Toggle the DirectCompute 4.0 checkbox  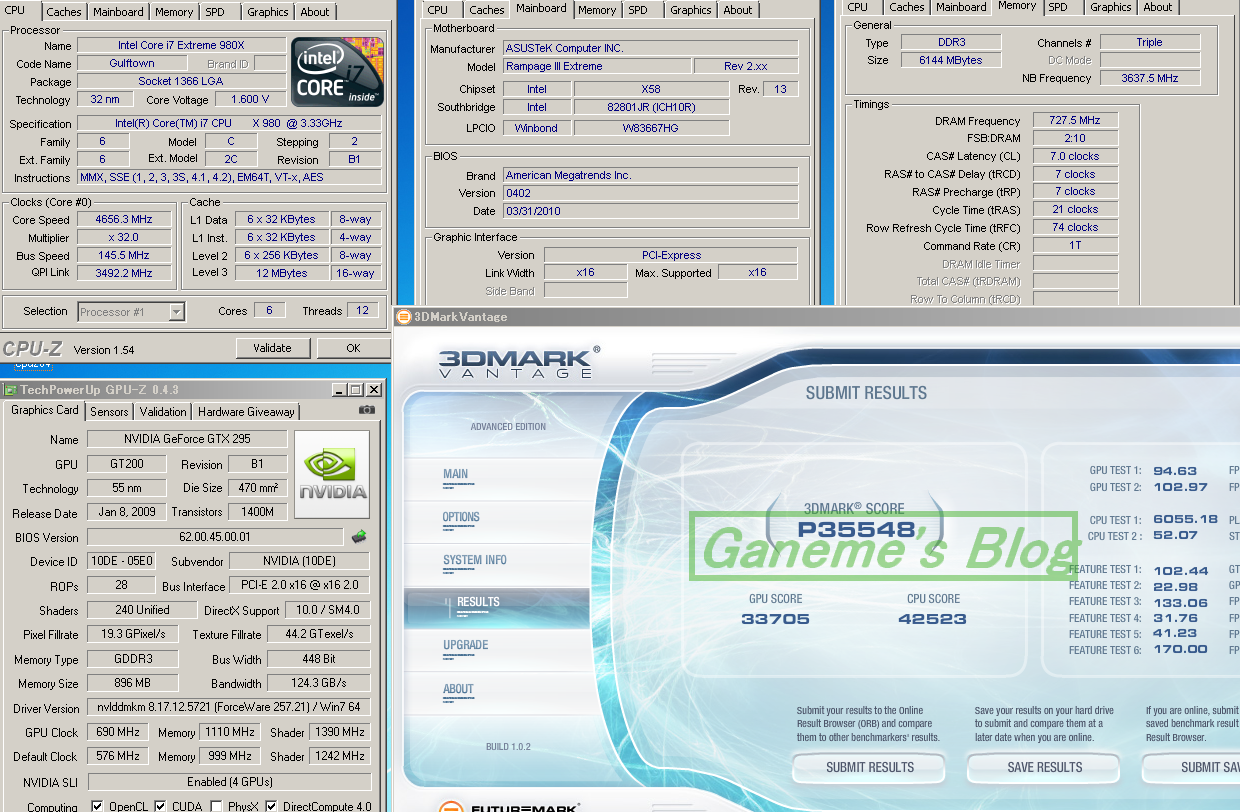271,806
